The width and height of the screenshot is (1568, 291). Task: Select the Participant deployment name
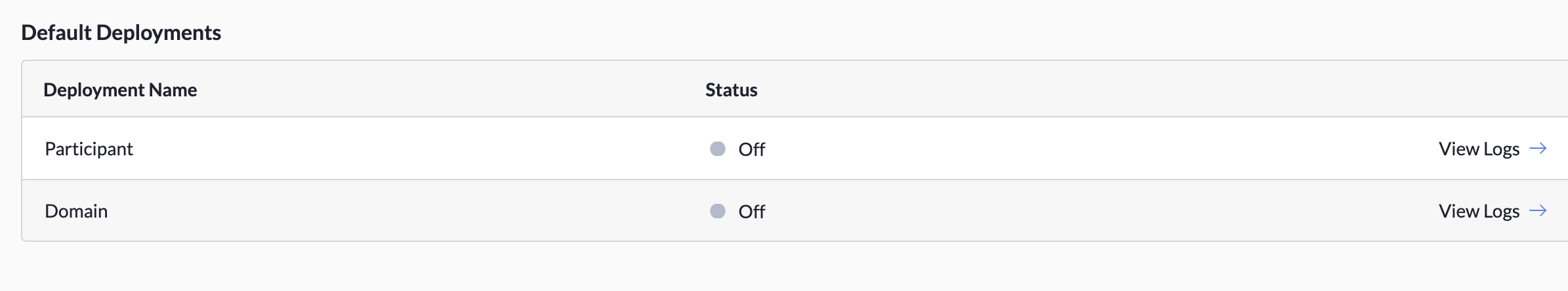[x=89, y=149]
